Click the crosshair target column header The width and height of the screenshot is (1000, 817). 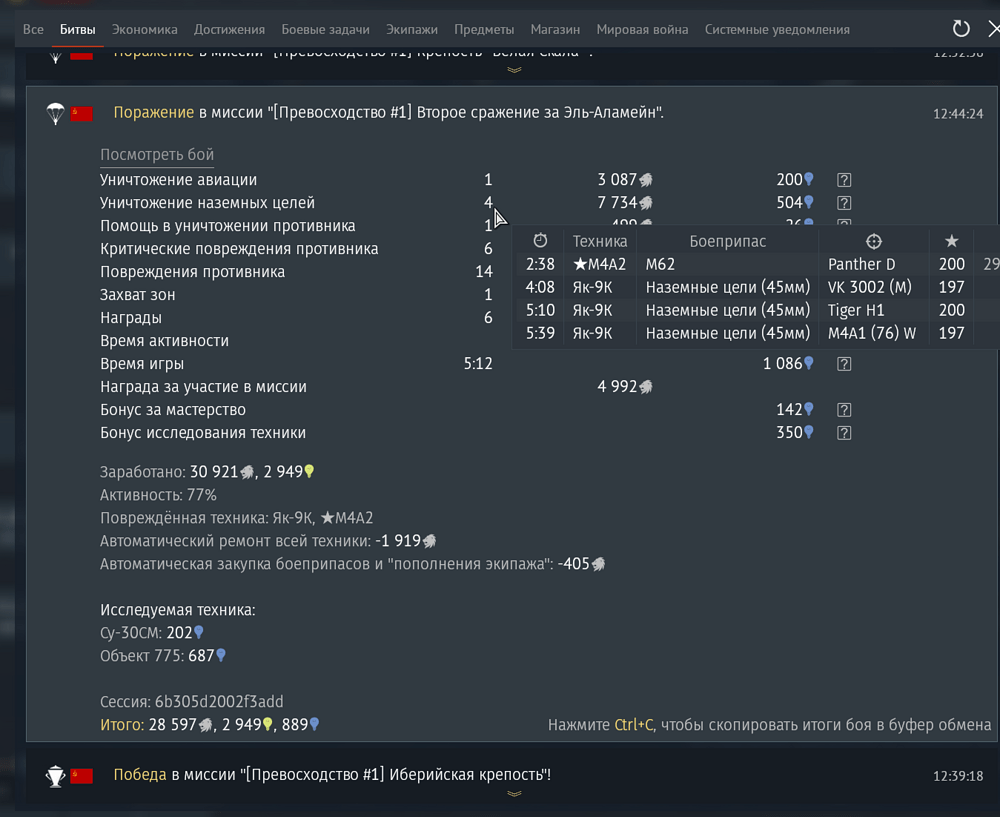874,241
